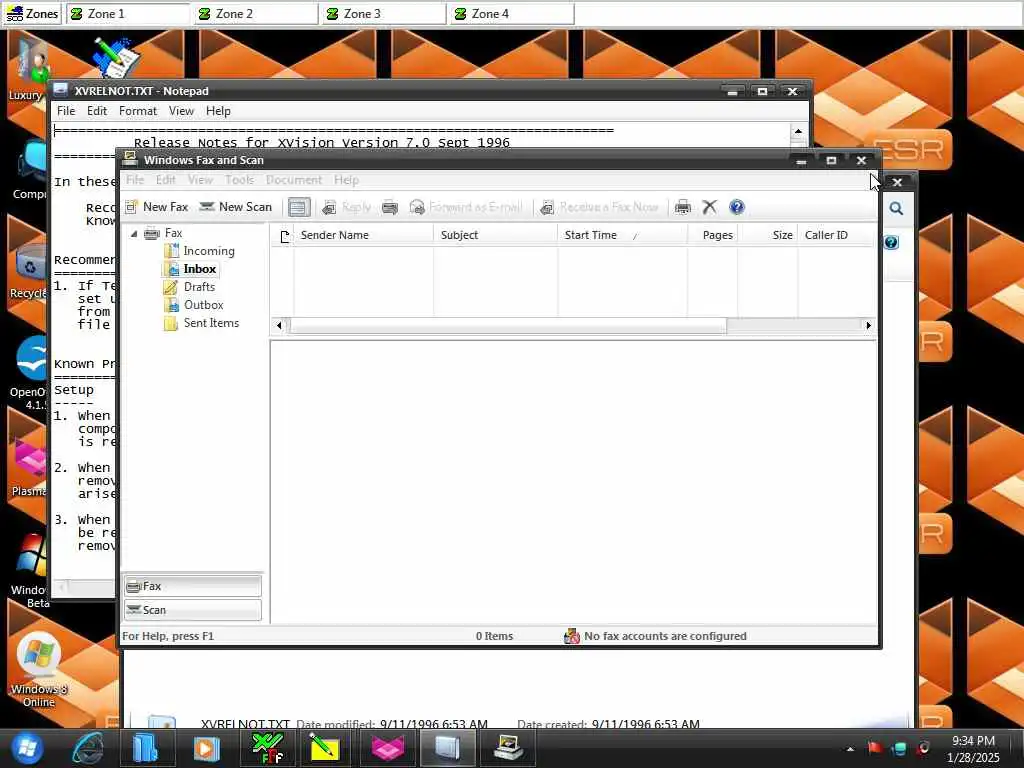
Task: Click the forward fax icon beside Reply
Action: [x=390, y=207]
